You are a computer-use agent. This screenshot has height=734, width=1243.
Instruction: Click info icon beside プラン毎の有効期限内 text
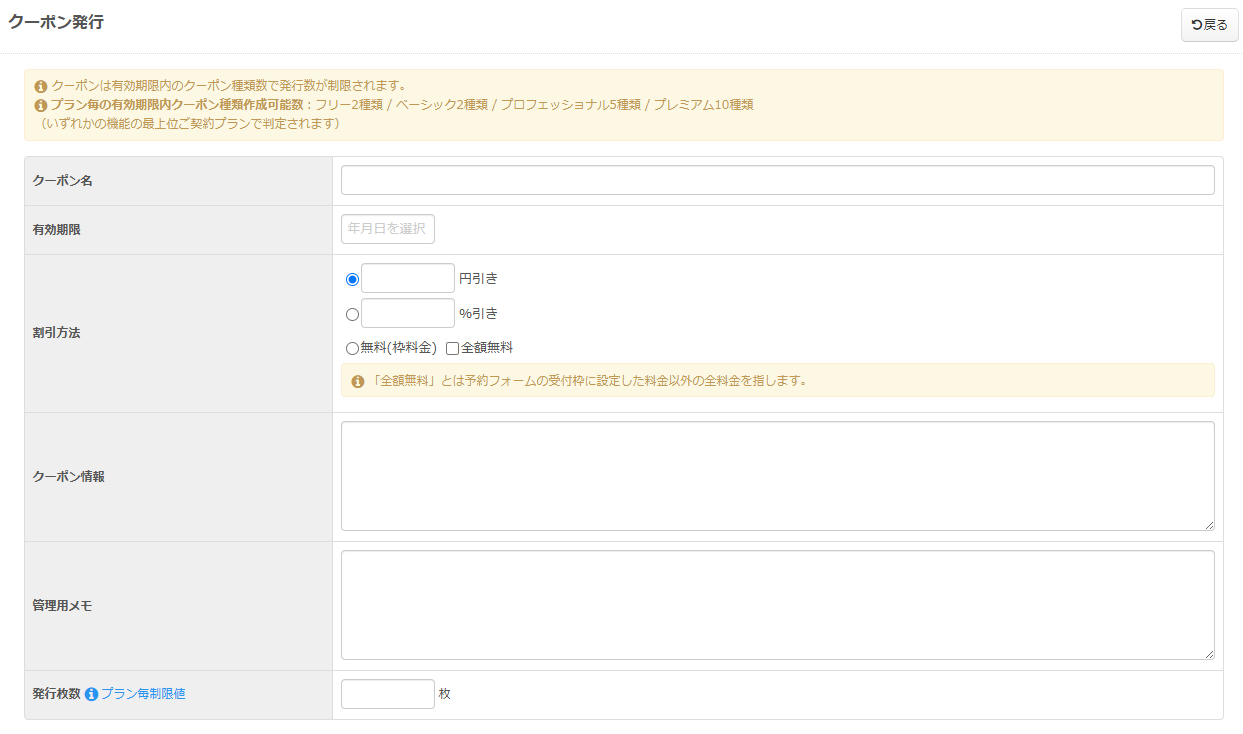click(x=41, y=105)
